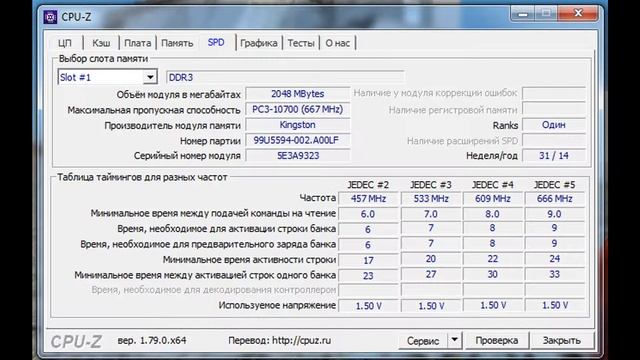Expand the Slot #1 memory slot dropdown
Viewport: 640px width, 360px height.
tap(150, 77)
